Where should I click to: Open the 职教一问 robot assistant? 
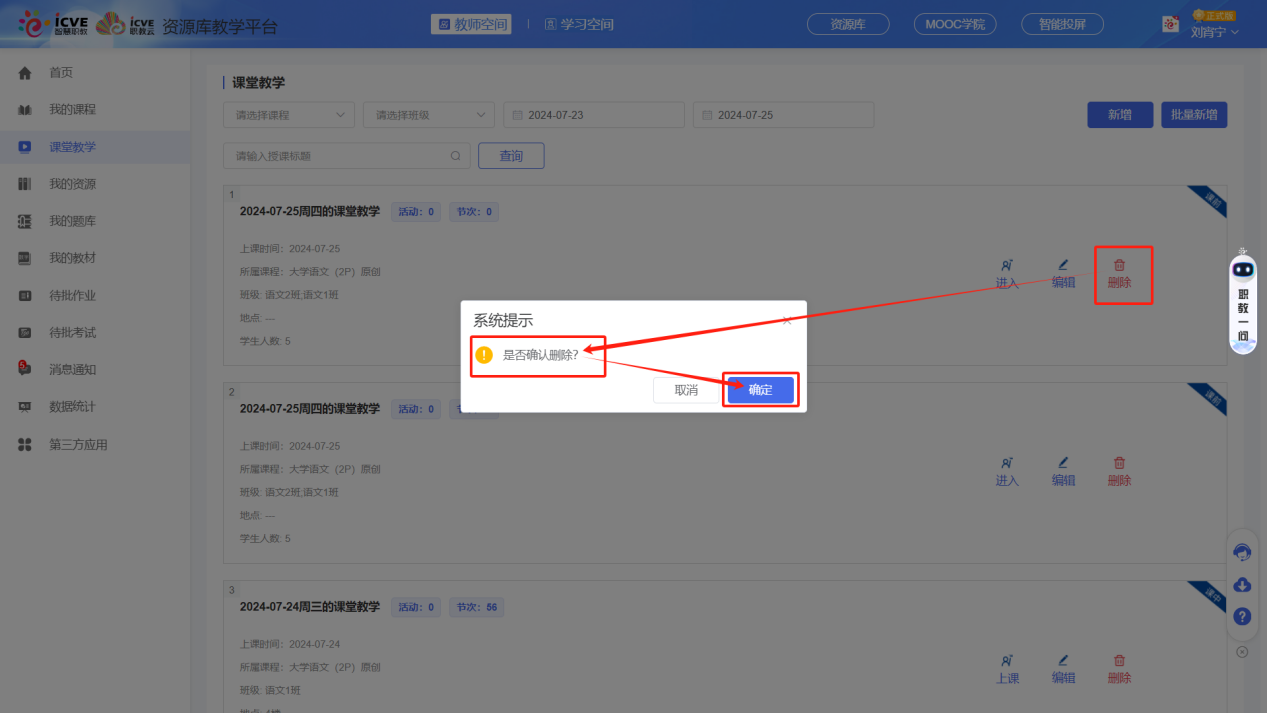pyautogui.click(x=1243, y=300)
